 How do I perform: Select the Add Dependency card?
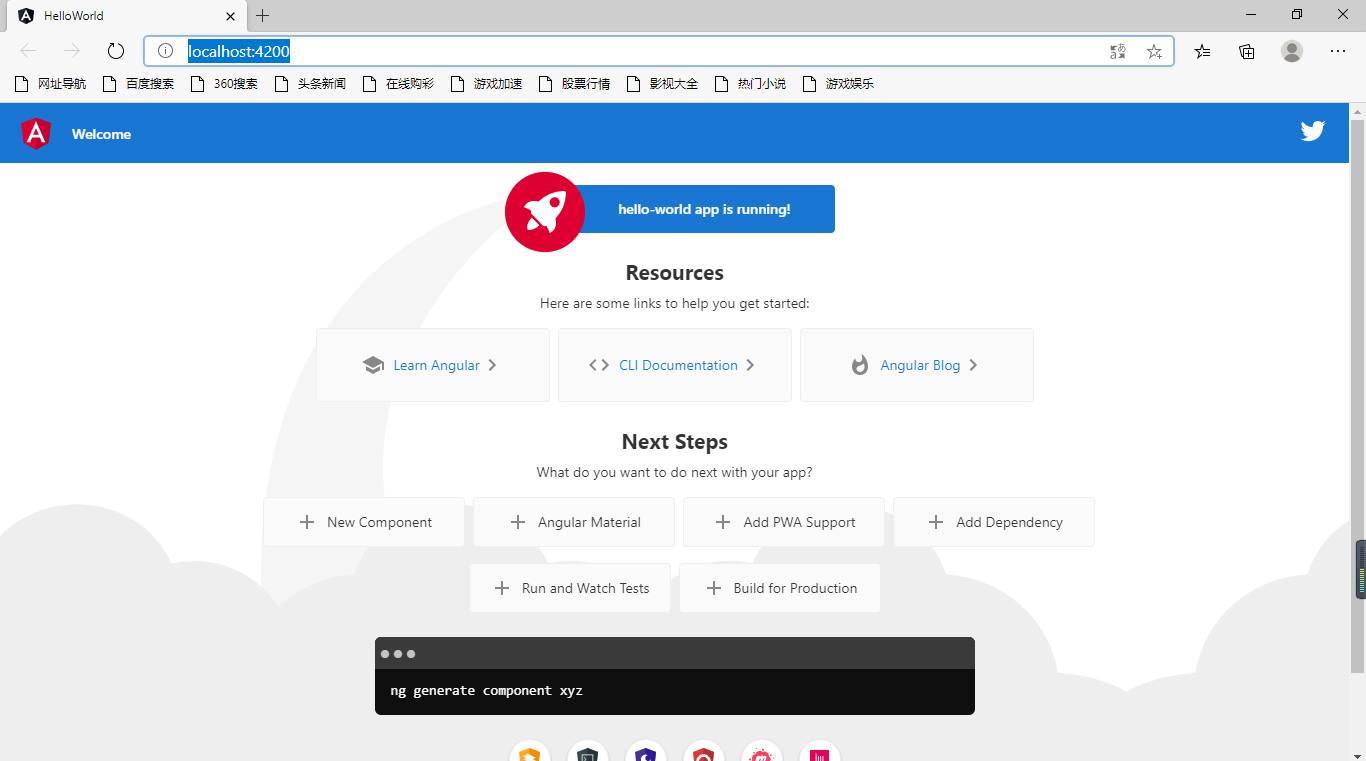[x=994, y=522]
